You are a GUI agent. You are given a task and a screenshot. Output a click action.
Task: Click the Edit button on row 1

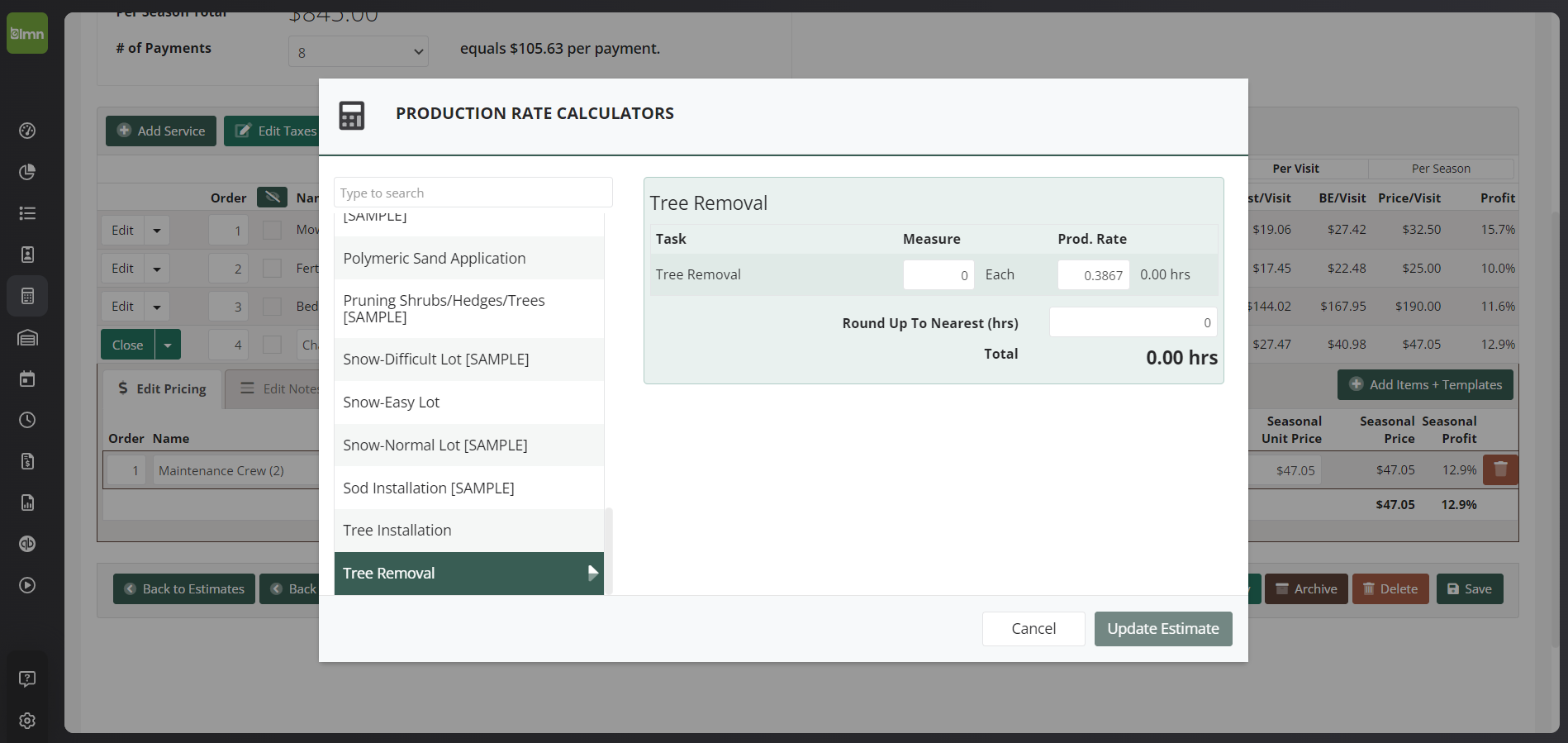pyautogui.click(x=122, y=230)
